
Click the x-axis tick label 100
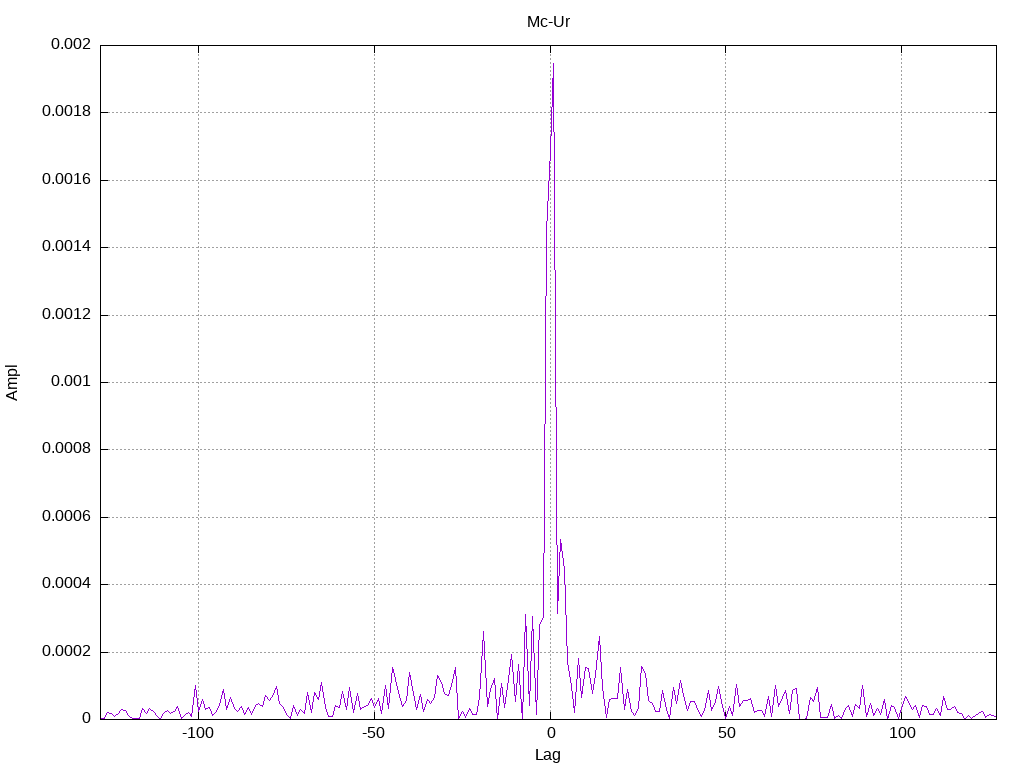pos(902,733)
